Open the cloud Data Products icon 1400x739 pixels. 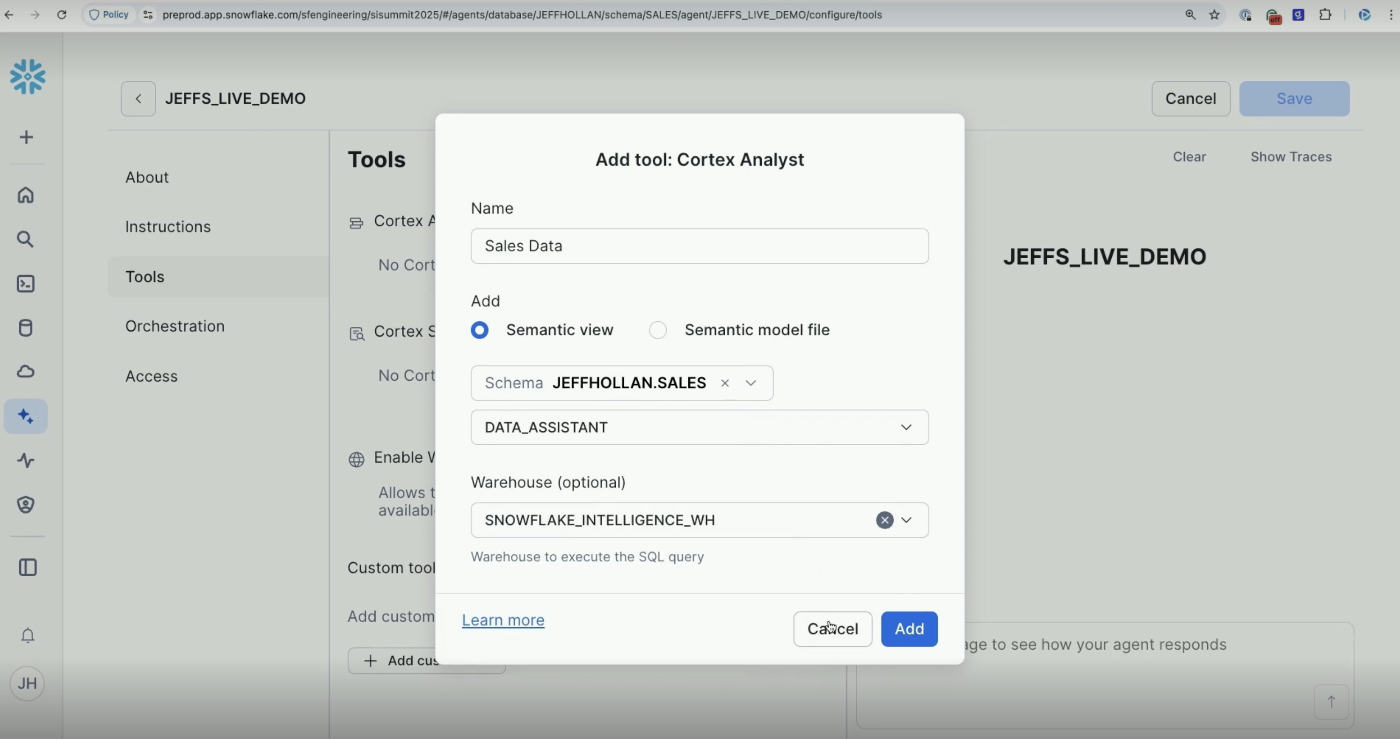click(26, 372)
